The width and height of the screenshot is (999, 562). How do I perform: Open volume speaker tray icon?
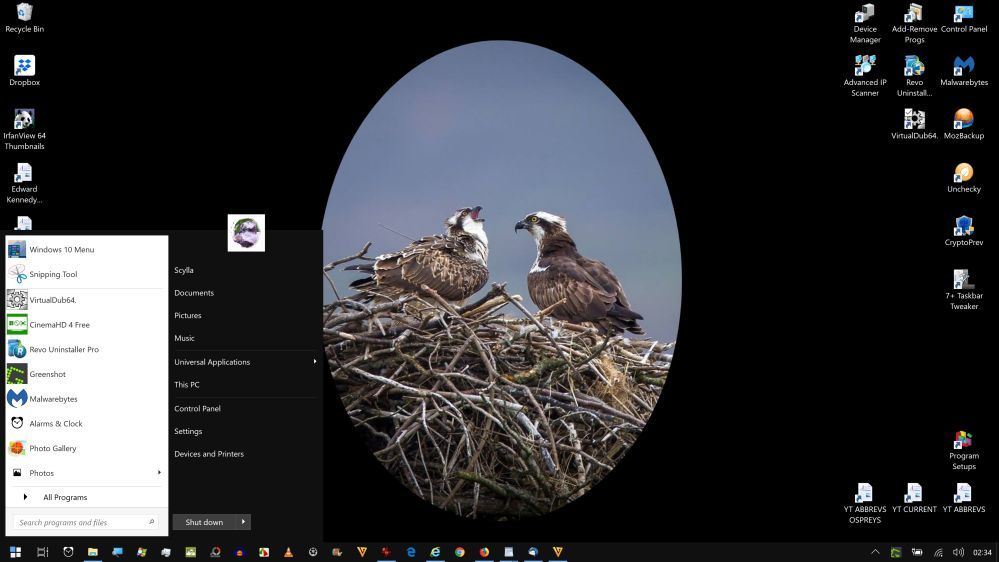(958, 552)
